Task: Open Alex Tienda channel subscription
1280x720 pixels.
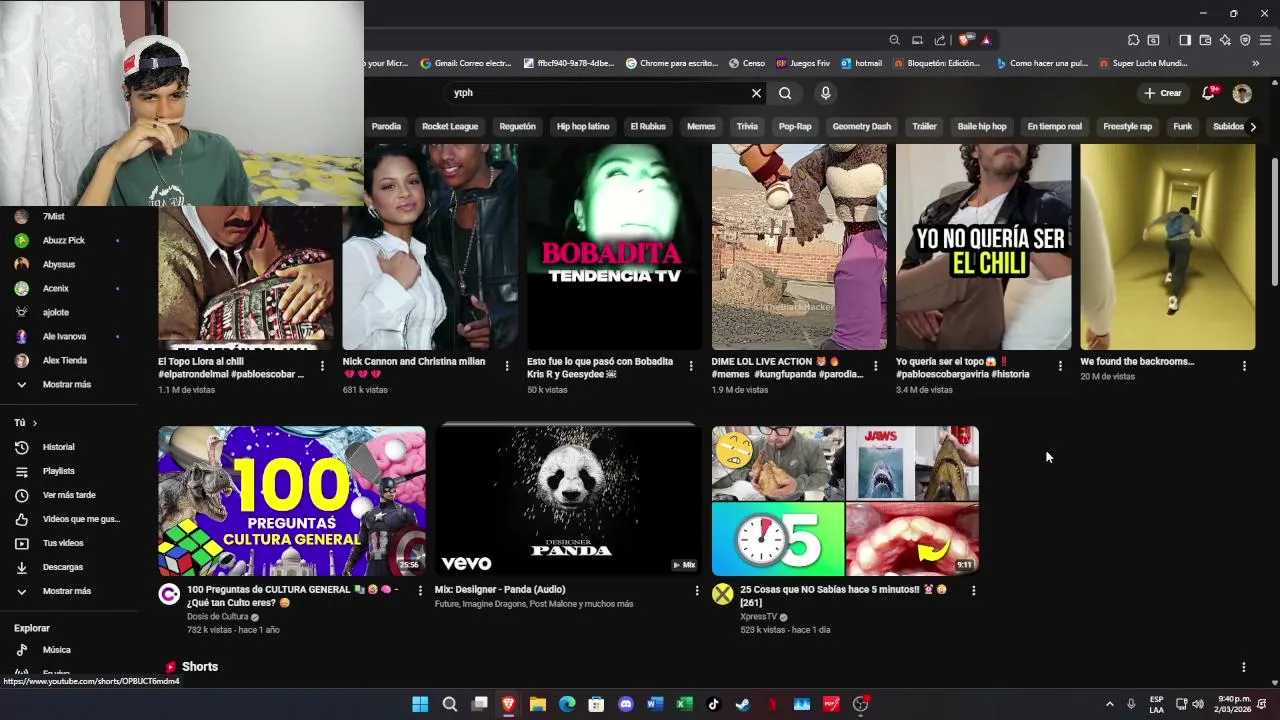Action: [x=64, y=361]
